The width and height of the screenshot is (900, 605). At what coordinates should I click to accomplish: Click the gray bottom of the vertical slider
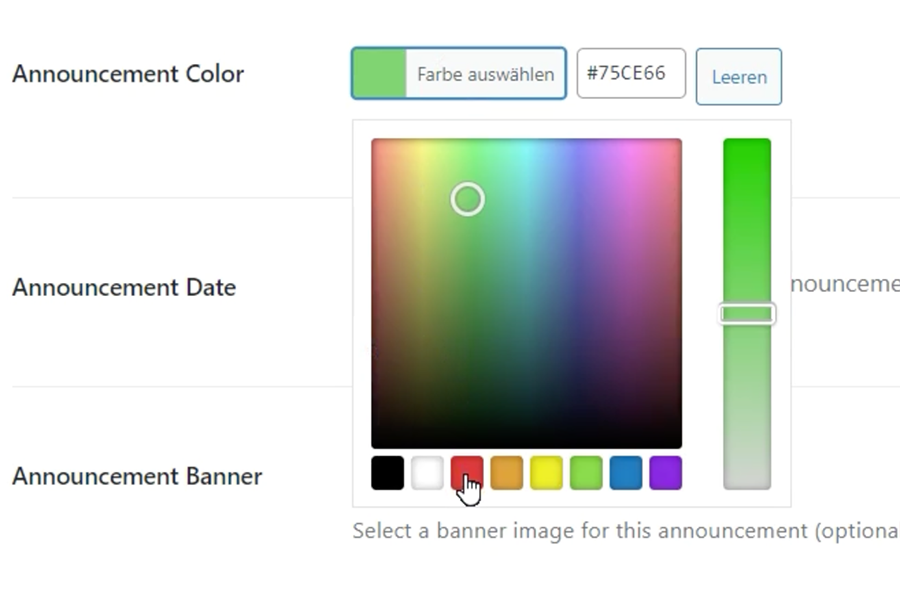(747, 478)
